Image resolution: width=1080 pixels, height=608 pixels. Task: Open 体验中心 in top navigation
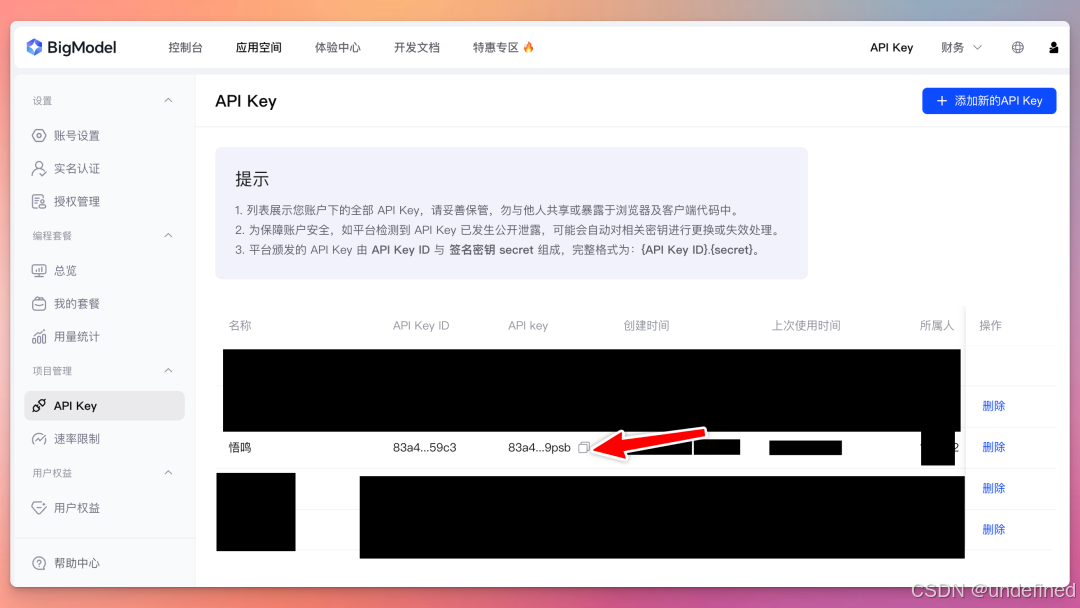pos(338,48)
